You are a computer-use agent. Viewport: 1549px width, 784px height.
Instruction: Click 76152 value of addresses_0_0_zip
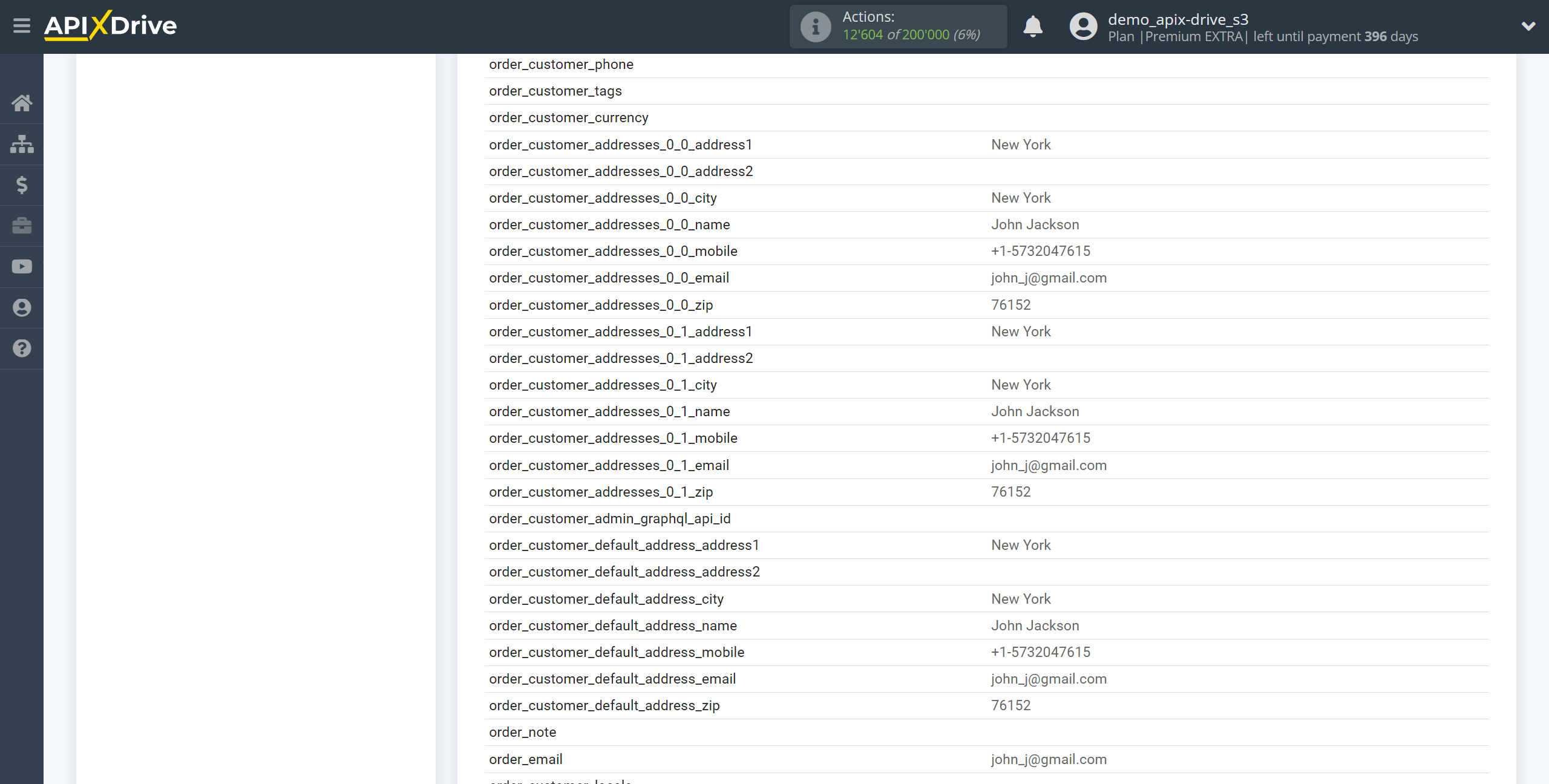pyautogui.click(x=1010, y=305)
